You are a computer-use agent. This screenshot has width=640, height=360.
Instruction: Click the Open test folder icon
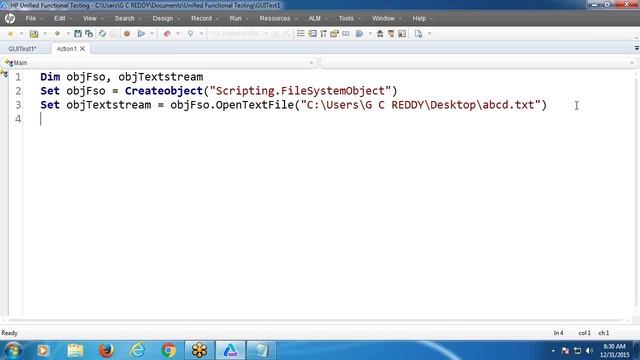point(34,34)
